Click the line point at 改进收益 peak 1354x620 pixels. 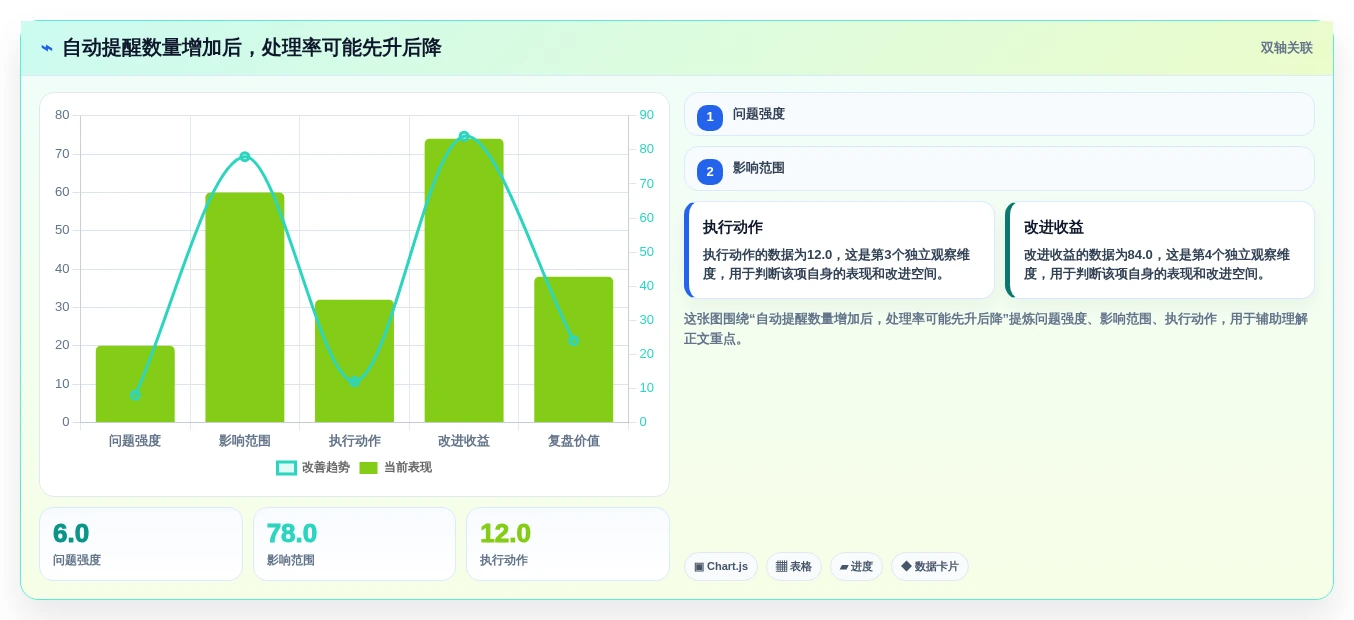[464, 136]
